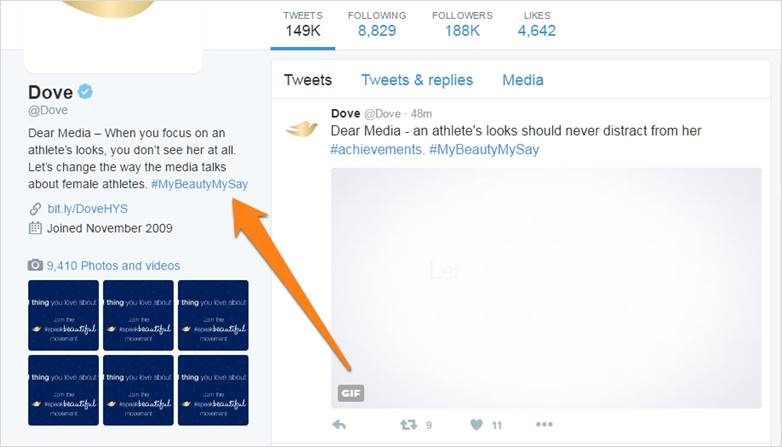Click the camera icon beside Photos and videos
This screenshot has width=782, height=447.
click(35, 265)
